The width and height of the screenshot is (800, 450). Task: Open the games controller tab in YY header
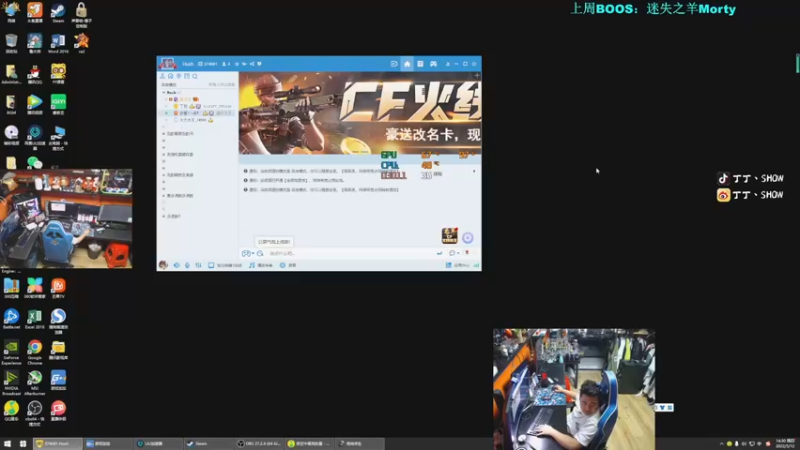click(433, 64)
